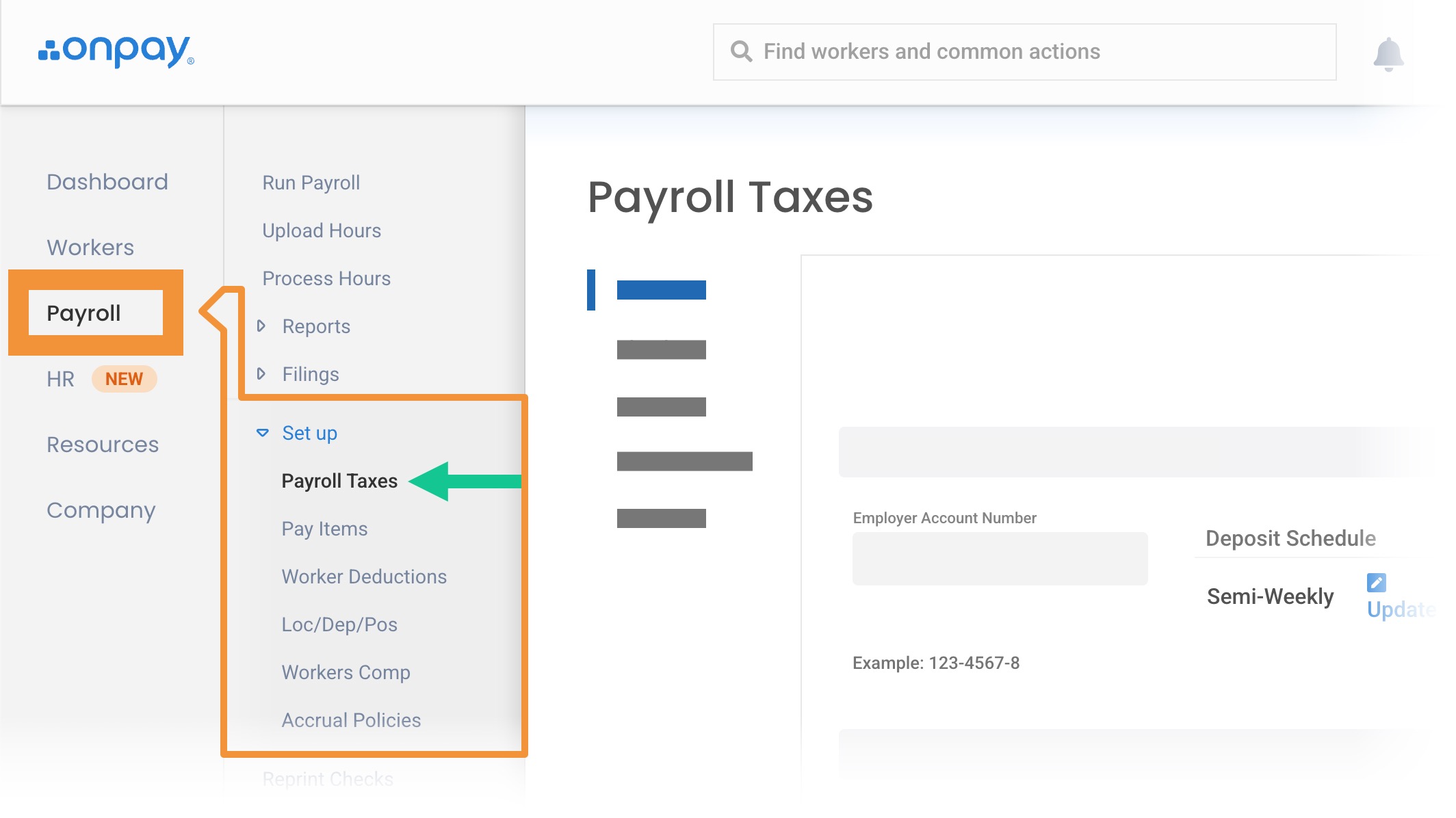
Task: Go to Worker Deductions settings
Action: [364, 577]
